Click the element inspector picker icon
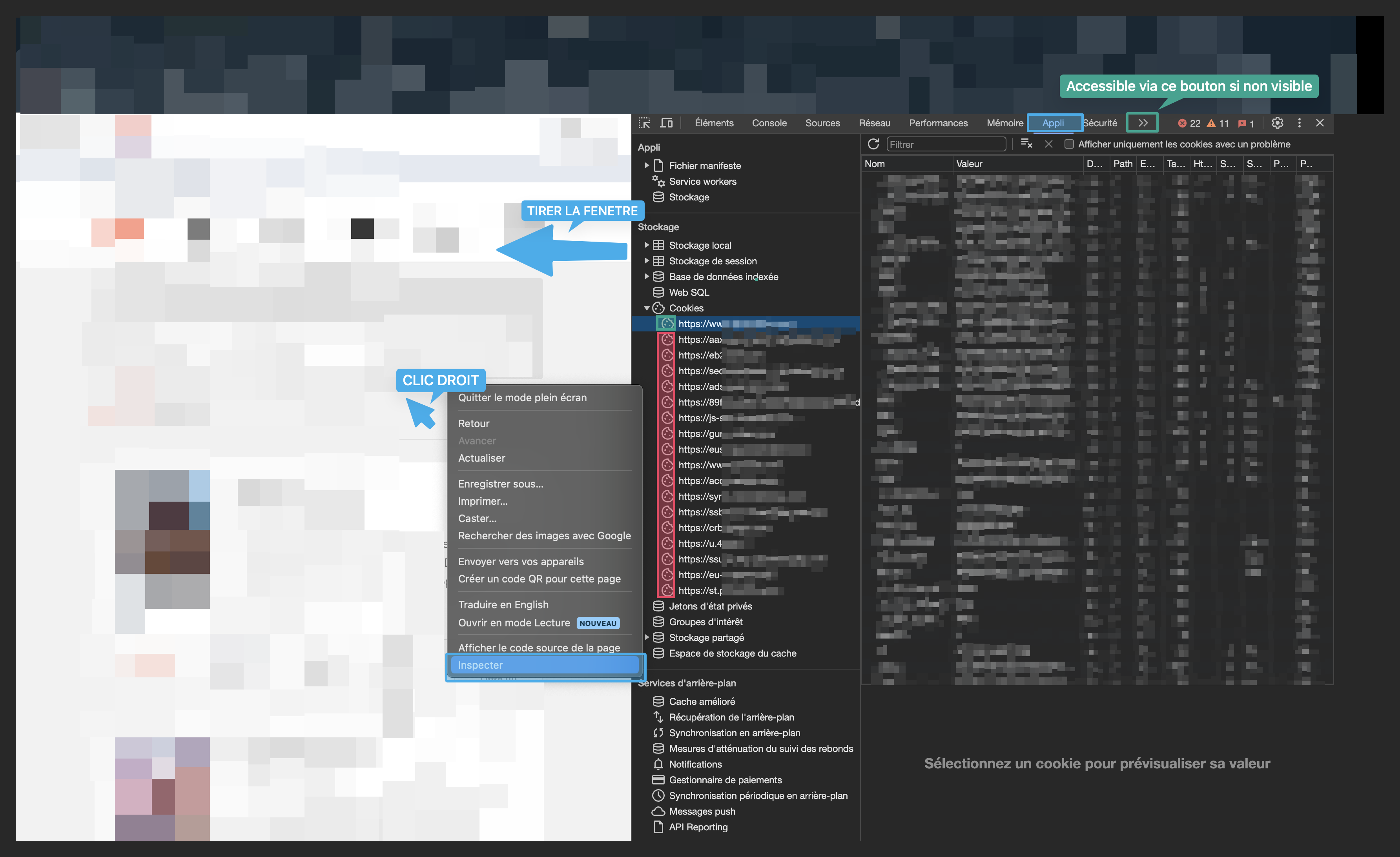This screenshot has width=1400, height=857. pyautogui.click(x=644, y=123)
